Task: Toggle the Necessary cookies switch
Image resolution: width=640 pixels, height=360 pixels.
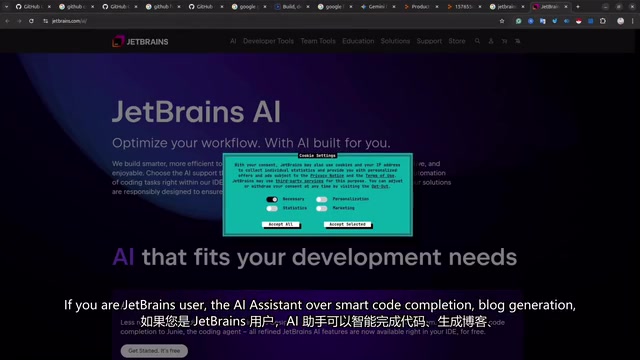Action: pyautogui.click(x=272, y=199)
